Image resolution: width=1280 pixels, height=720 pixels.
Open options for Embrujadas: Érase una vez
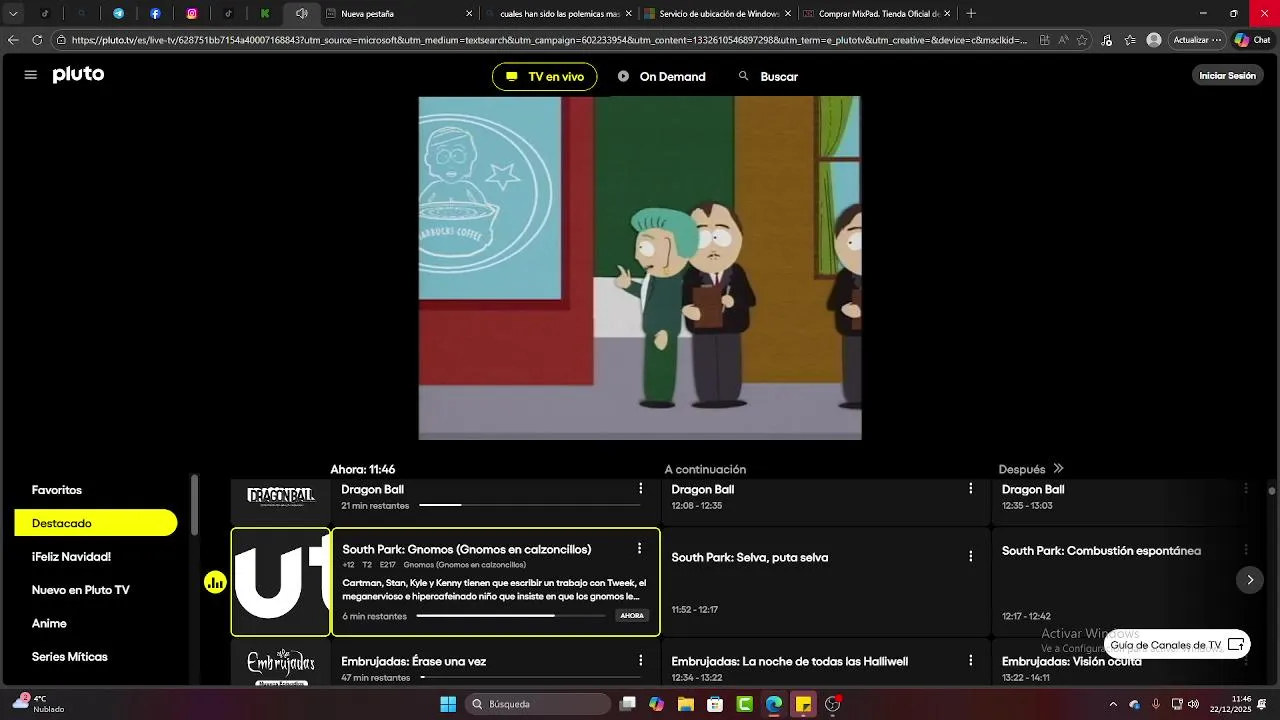pos(641,661)
